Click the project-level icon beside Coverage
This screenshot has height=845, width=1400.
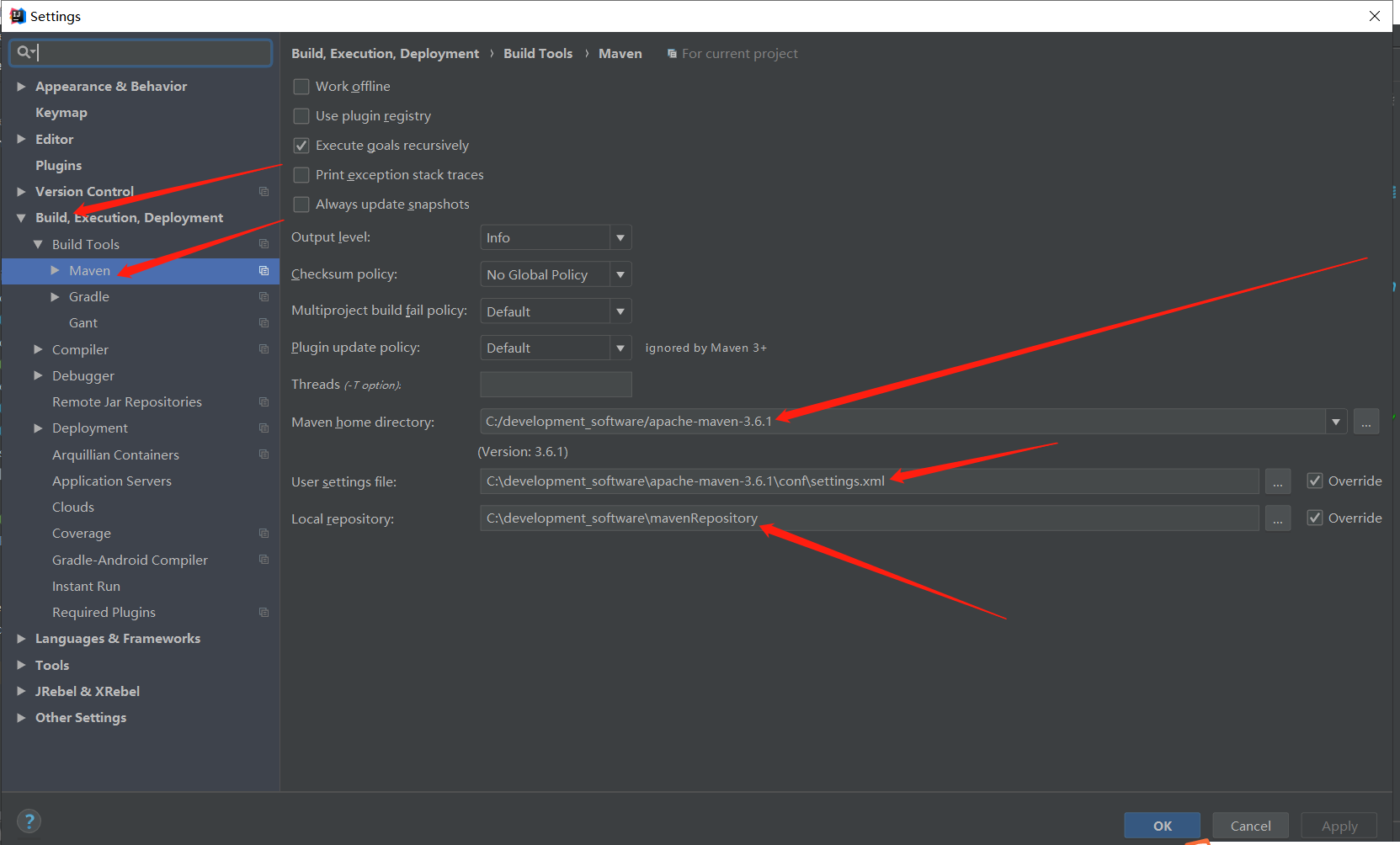[x=263, y=534]
